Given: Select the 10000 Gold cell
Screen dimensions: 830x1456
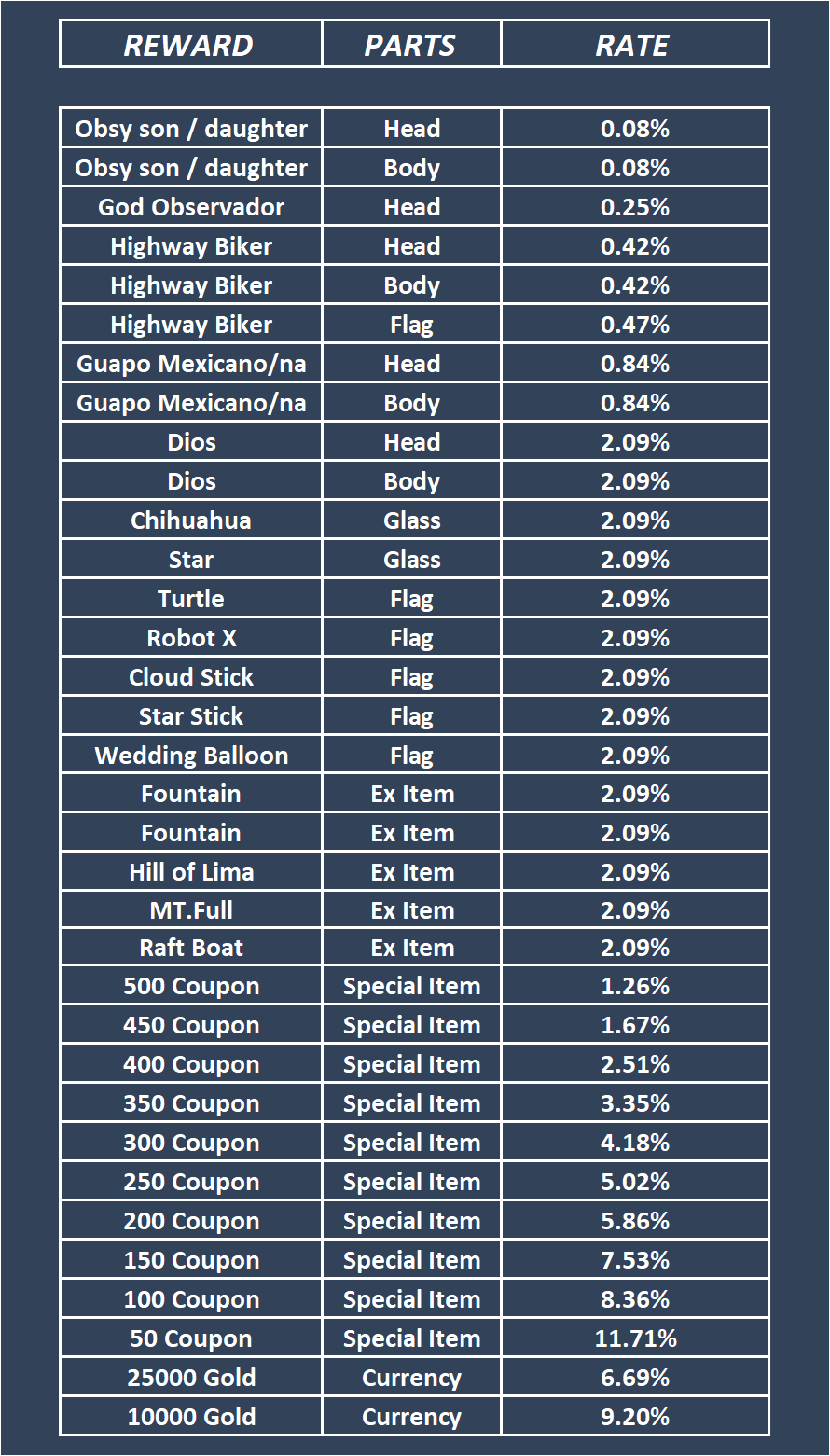Looking at the screenshot, I should coord(191,1417).
